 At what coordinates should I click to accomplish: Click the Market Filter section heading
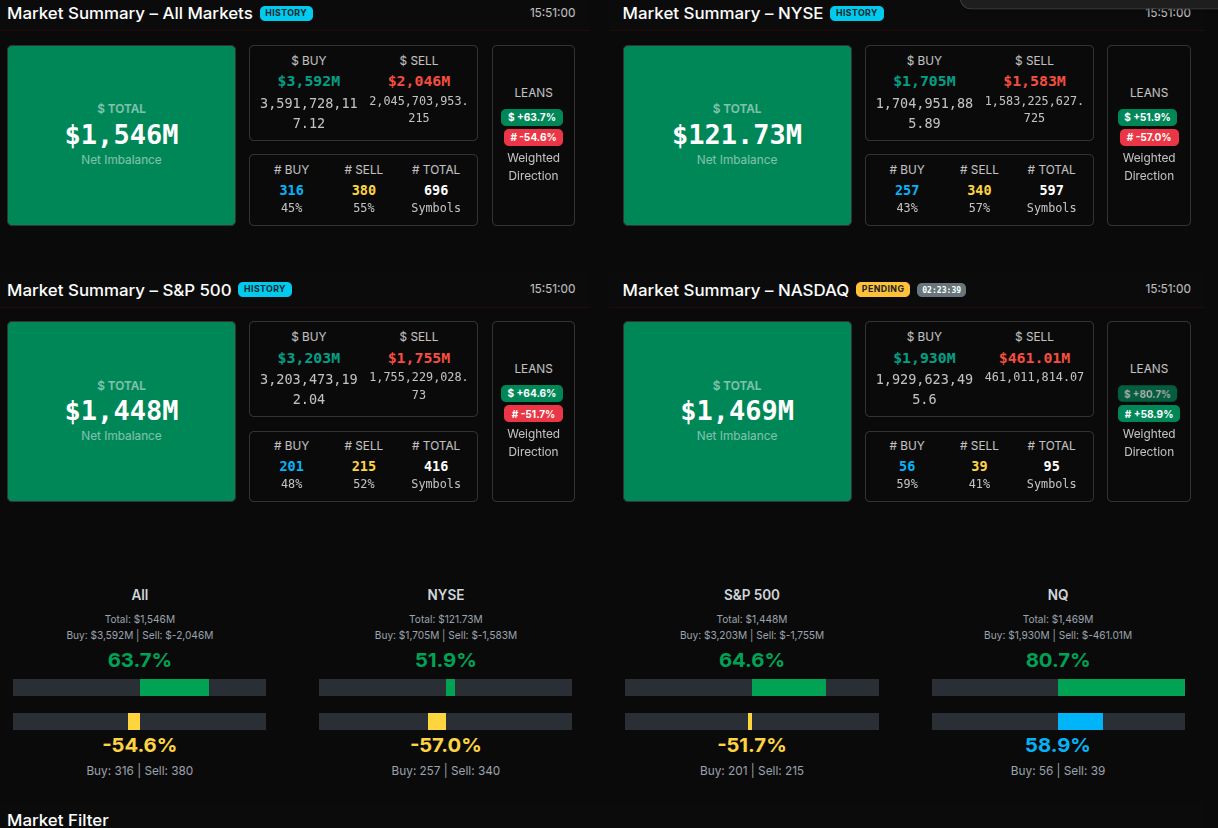[x=58, y=819]
